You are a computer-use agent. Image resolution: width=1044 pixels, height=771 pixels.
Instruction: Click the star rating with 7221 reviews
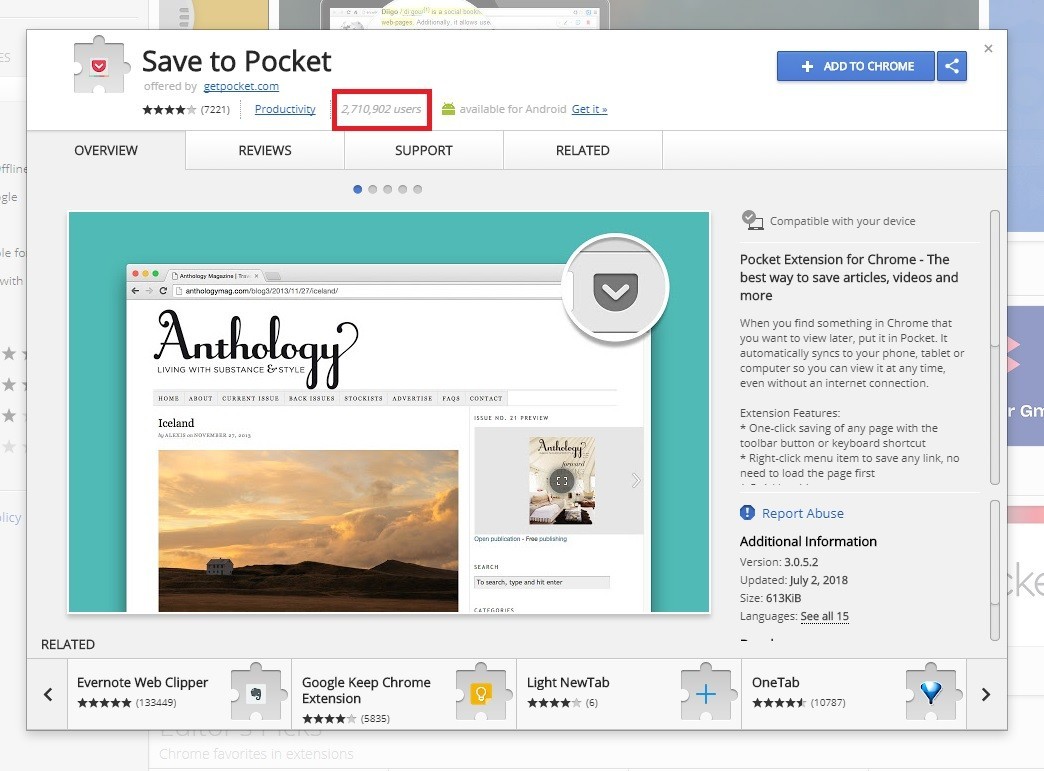tap(186, 109)
